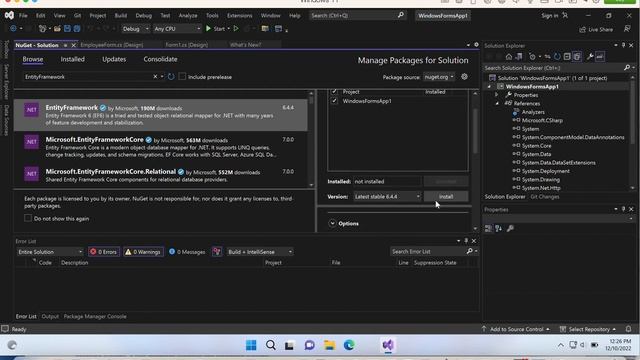Click Property Pages wrench in Properties panel
640x360 pixels.
(510, 229)
